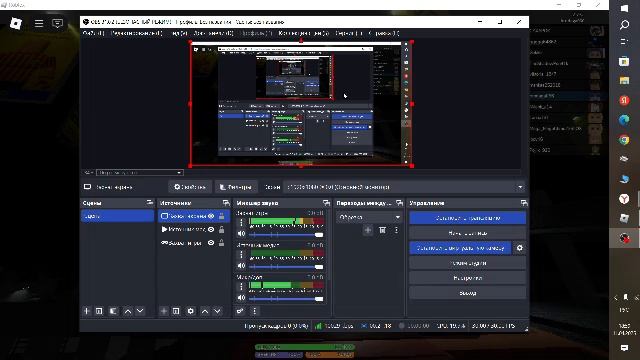Open Chrome from the Windows taskbar
Image resolution: width=640 pixels, height=360 pixels.
coord(624,140)
